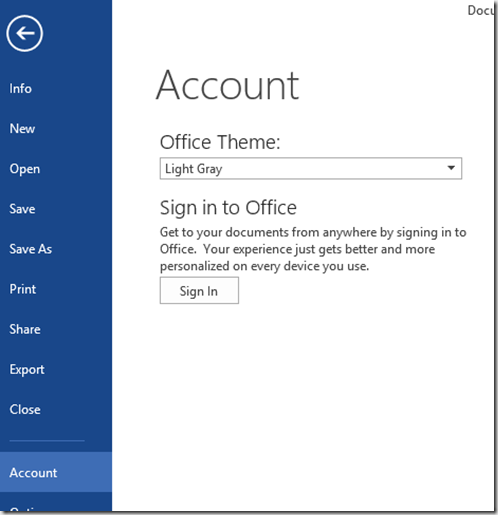Choose Open in the left sidebar
The image size is (498, 515).
(x=25, y=169)
